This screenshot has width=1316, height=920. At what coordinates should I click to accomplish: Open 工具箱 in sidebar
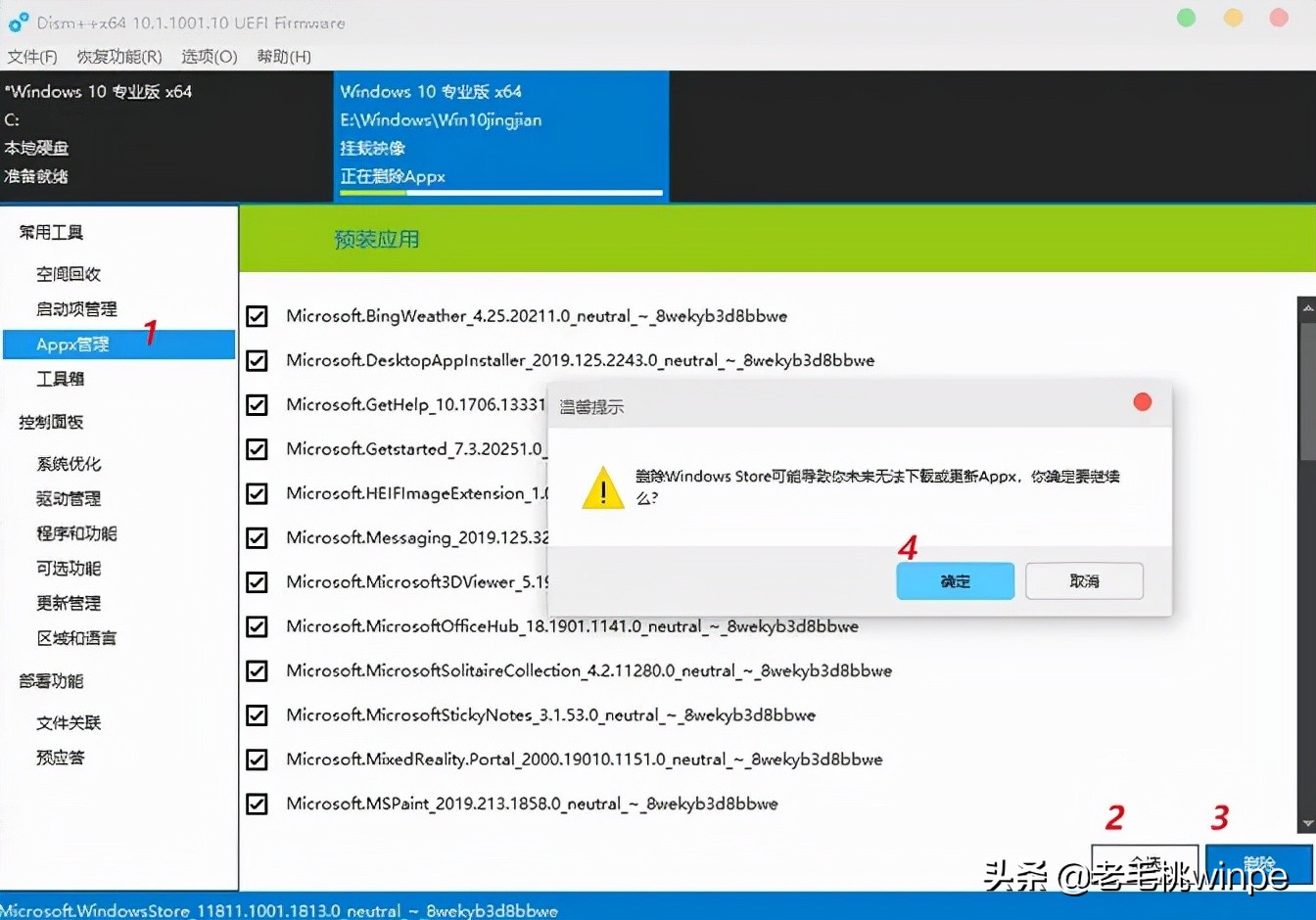60,379
